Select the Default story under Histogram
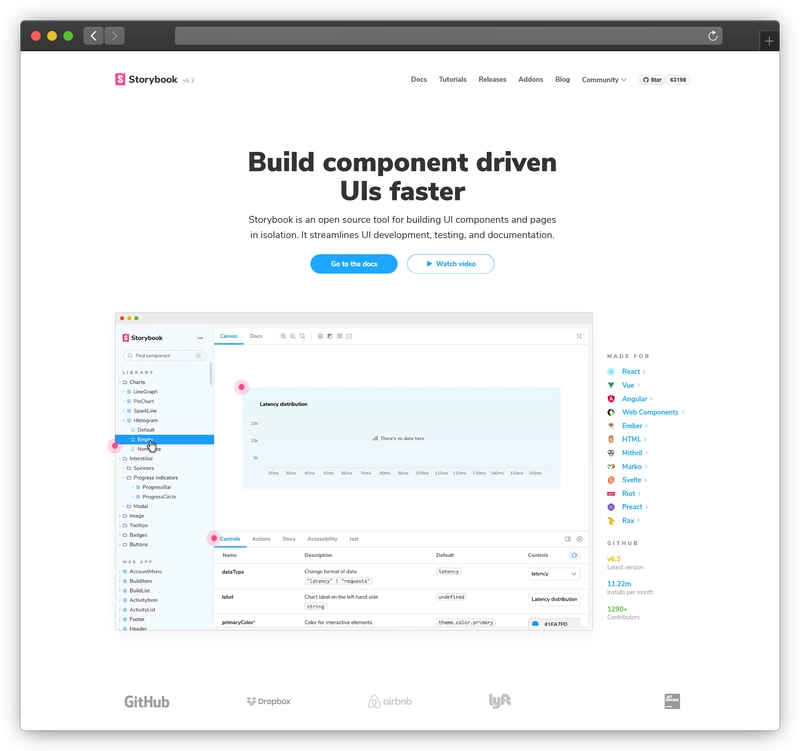 click(145, 430)
